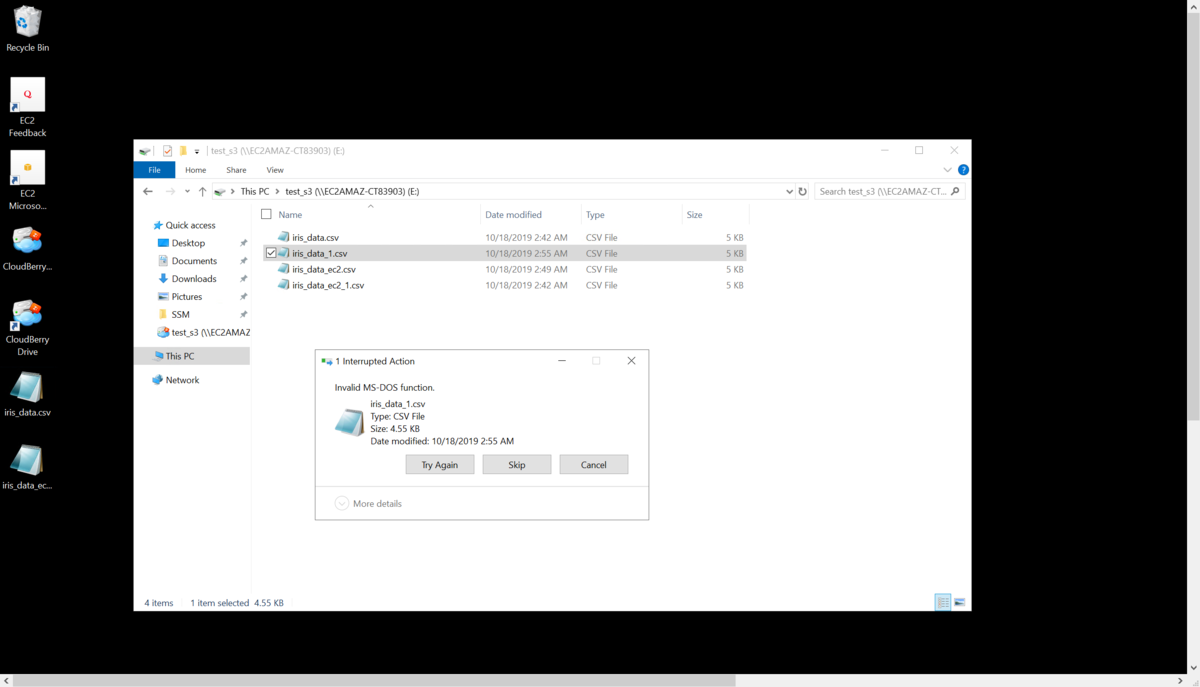Screen dimensions: 1200x687
Task: Click the drive icon in address bar
Action: 220,191
